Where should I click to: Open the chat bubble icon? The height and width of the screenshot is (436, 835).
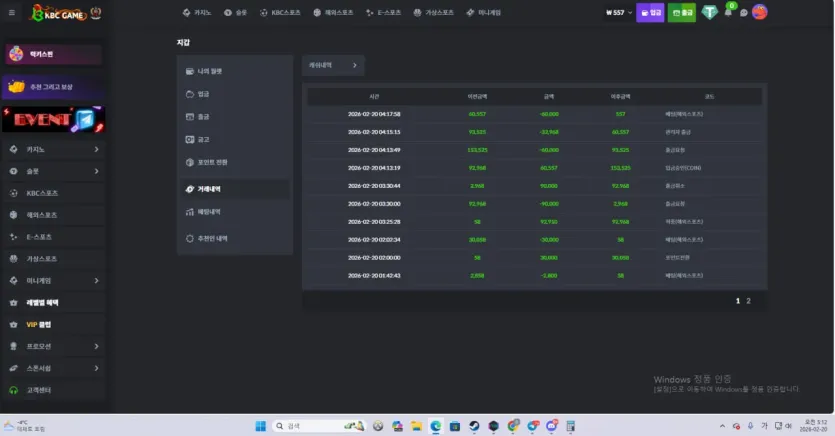[743, 13]
